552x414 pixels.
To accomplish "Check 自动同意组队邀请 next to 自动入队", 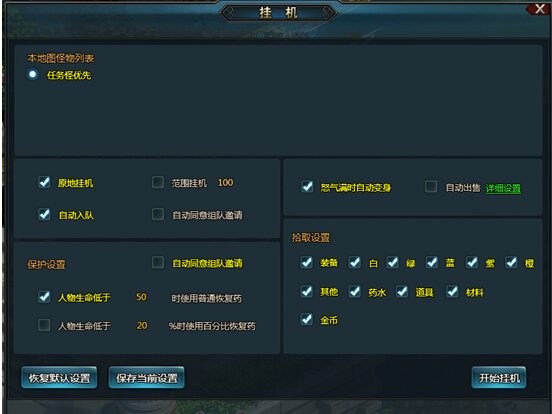I will coord(158,214).
